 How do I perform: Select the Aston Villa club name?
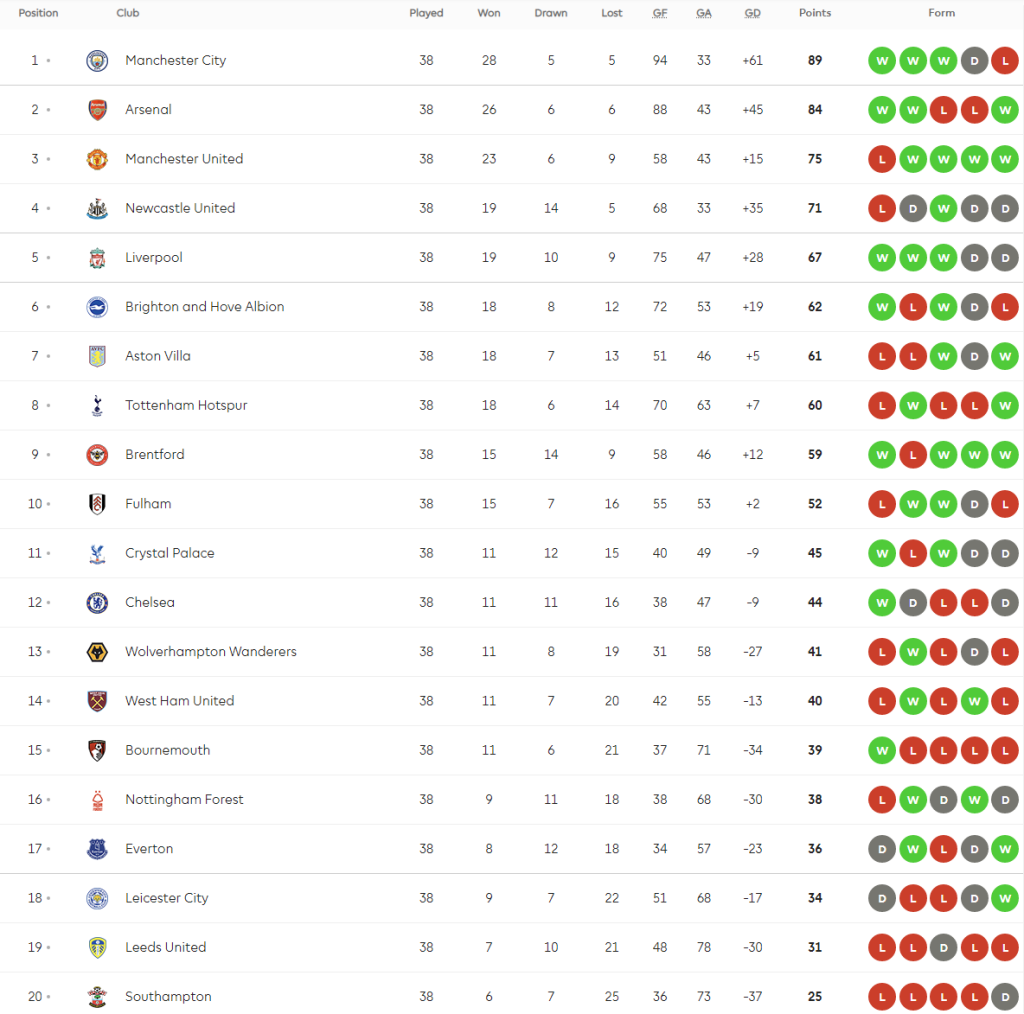coord(158,356)
